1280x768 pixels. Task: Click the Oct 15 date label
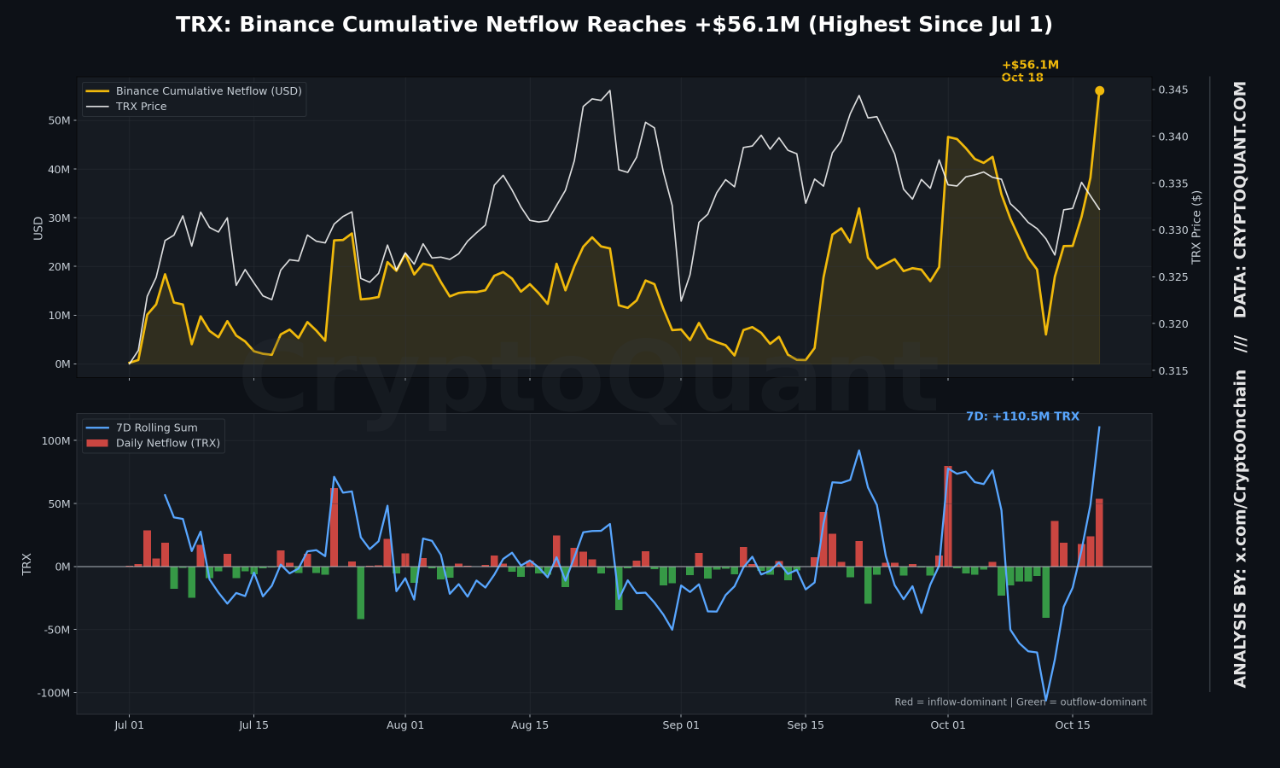[x=1072, y=726]
